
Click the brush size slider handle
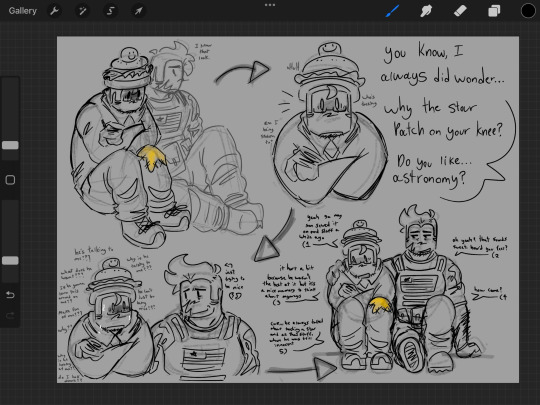[10, 145]
